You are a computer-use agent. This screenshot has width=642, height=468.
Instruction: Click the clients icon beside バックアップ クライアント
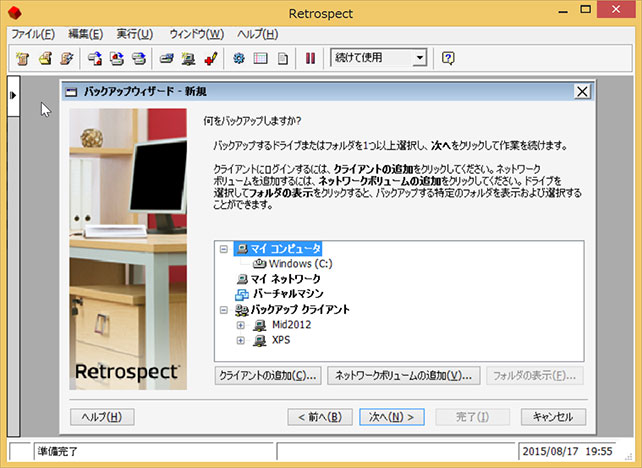point(242,310)
